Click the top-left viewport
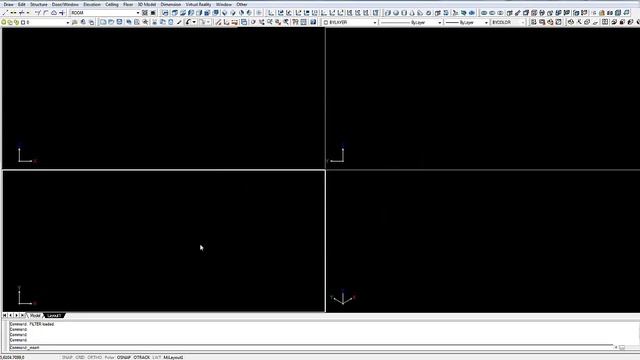The width and height of the screenshot is (640, 360). point(163,98)
